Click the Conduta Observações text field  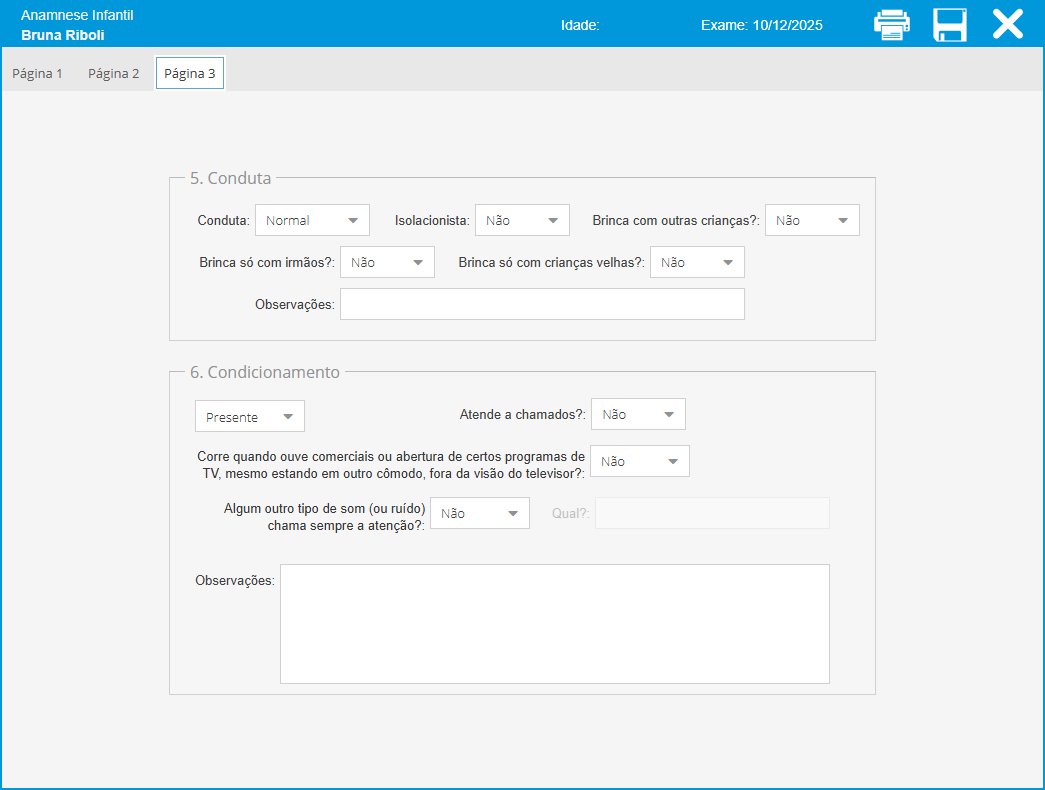click(542, 304)
